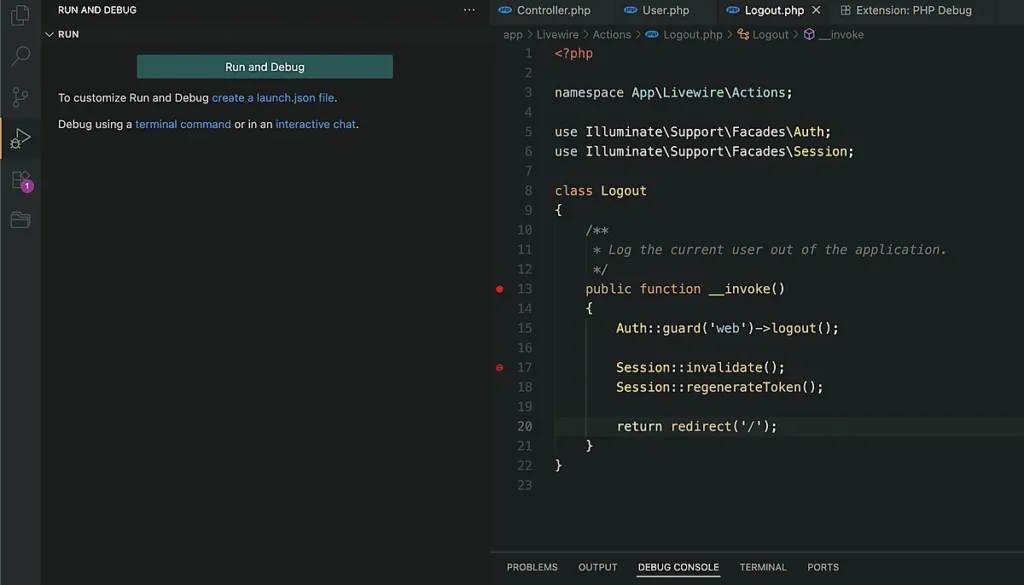Open the create a launch.json file link
This screenshot has width=1024, height=585.
click(x=273, y=98)
